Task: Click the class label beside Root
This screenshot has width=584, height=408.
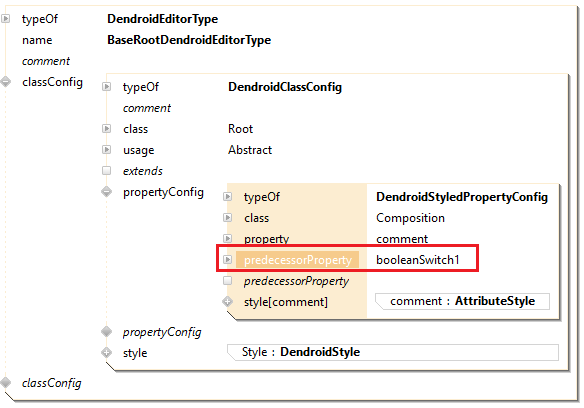Action: 136,129
